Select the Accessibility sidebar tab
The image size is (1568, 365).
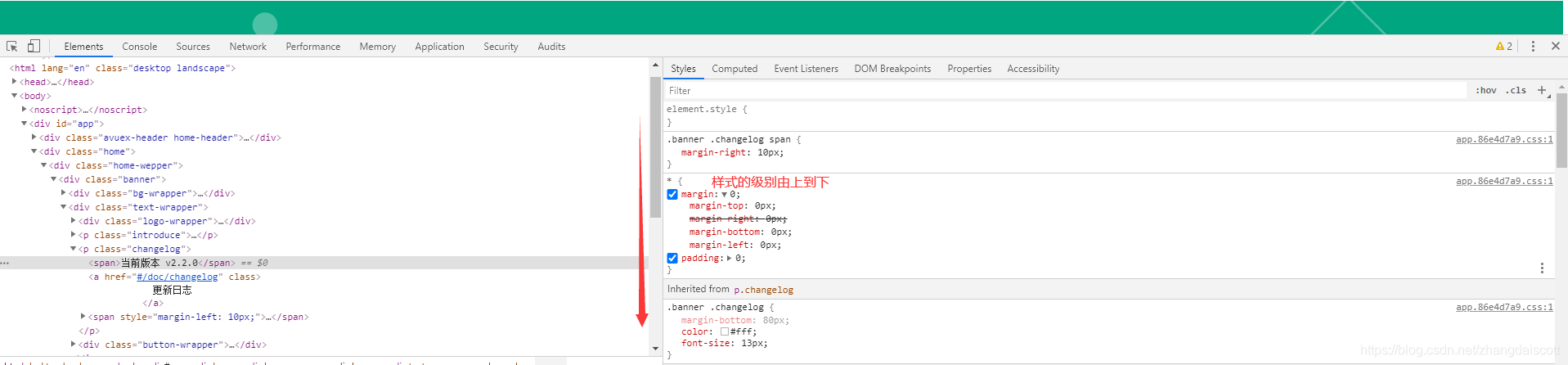pyautogui.click(x=1033, y=69)
